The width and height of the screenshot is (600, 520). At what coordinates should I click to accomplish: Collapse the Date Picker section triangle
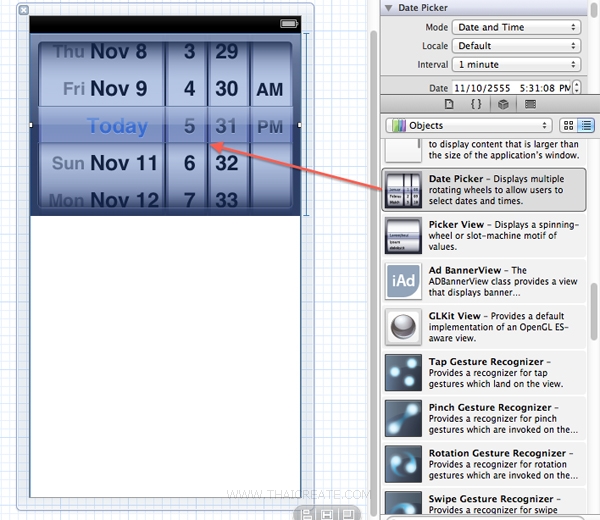point(388,8)
